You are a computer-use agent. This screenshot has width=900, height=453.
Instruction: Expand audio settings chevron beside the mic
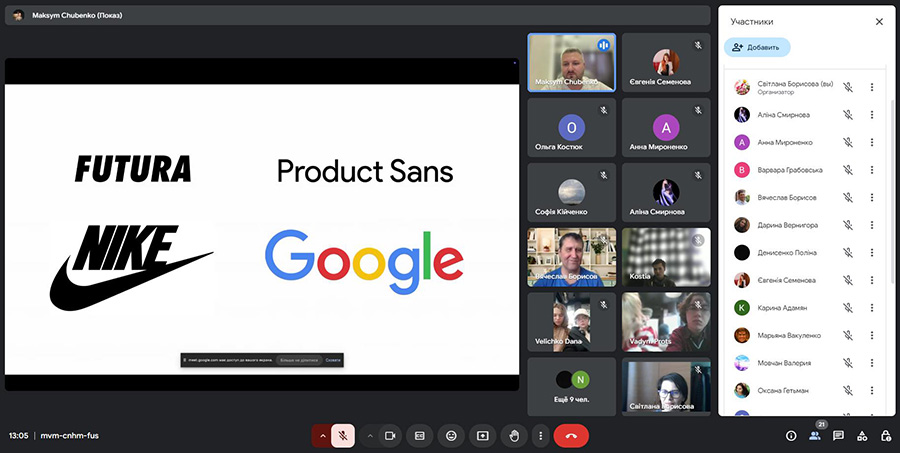tap(322, 436)
